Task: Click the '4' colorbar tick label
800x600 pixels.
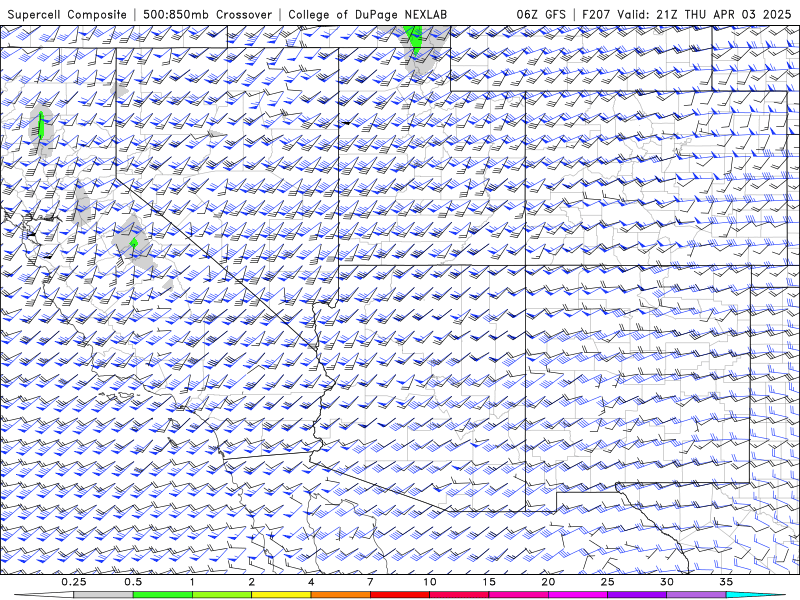Action: 311,582
